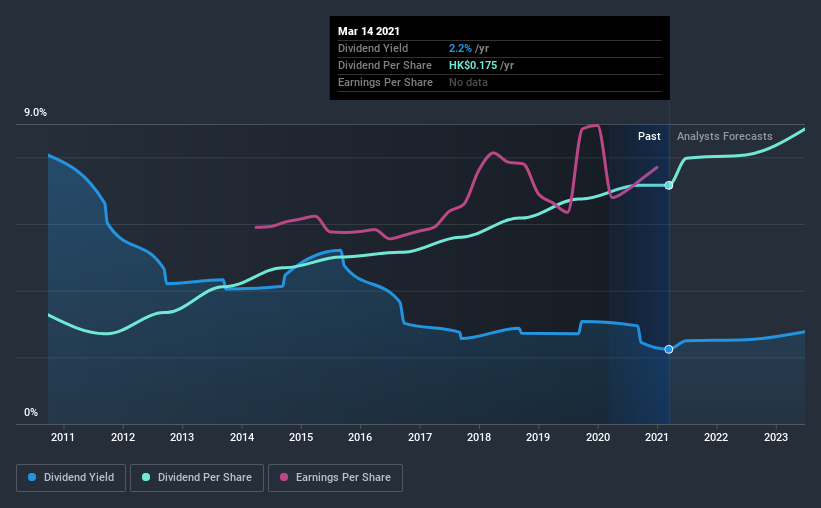This screenshot has width=821, height=508.
Task: Toggle the Dividend Yield legend button
Action: click(x=71, y=478)
